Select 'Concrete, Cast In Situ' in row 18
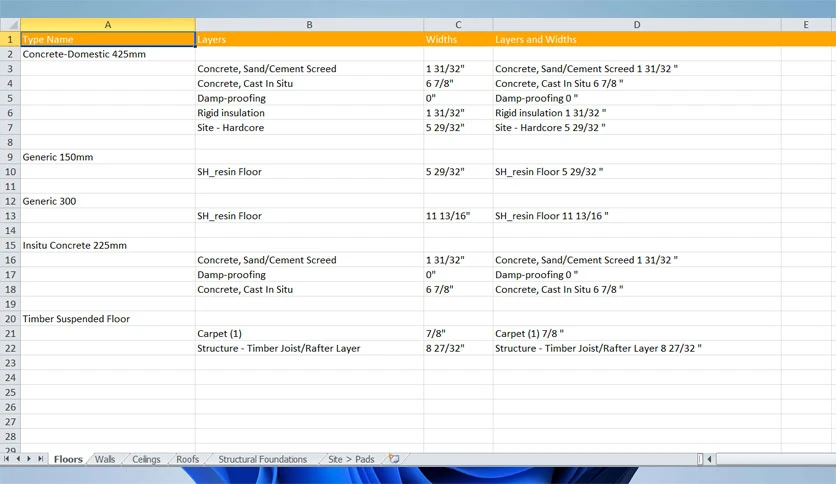Viewport: 836px width, 484px height. [x=309, y=289]
